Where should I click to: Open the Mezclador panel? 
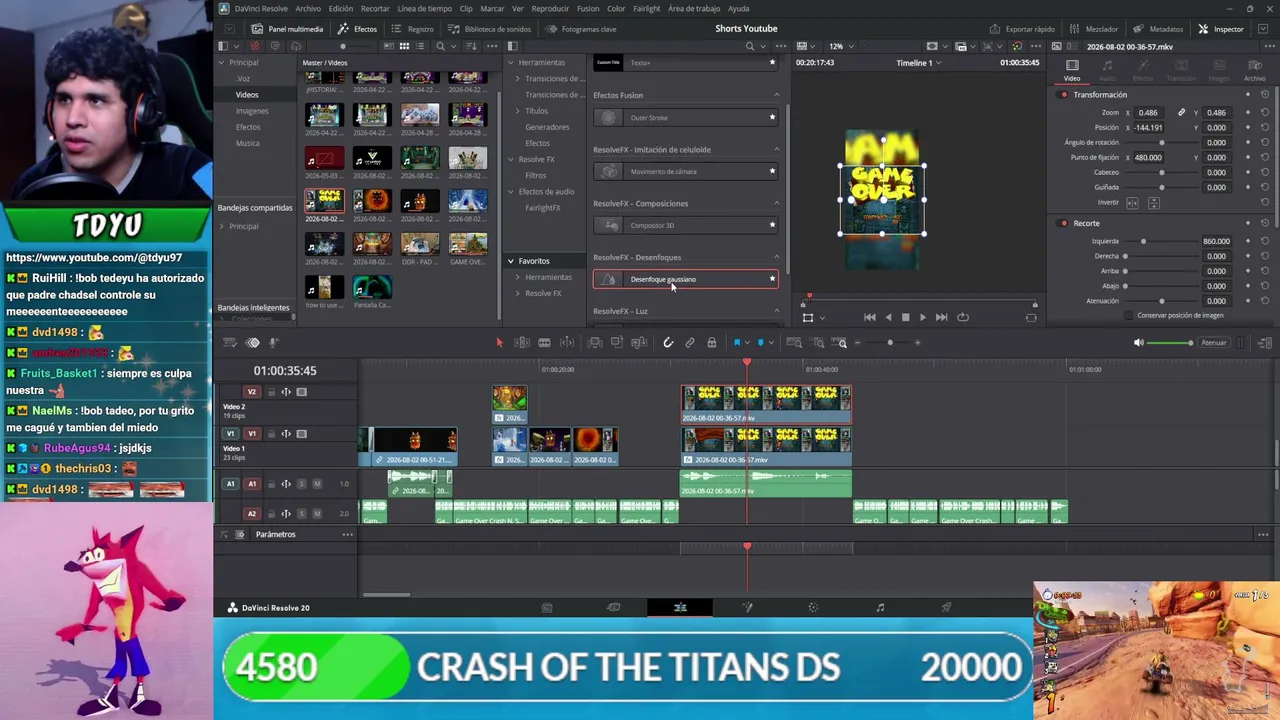(x=1094, y=29)
